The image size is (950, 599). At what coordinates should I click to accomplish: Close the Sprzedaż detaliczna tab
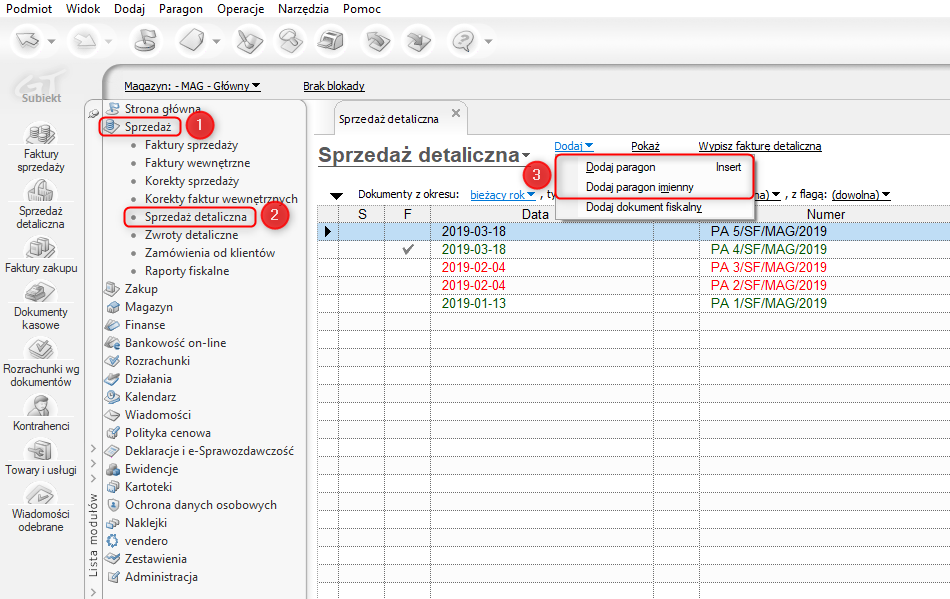(x=456, y=113)
